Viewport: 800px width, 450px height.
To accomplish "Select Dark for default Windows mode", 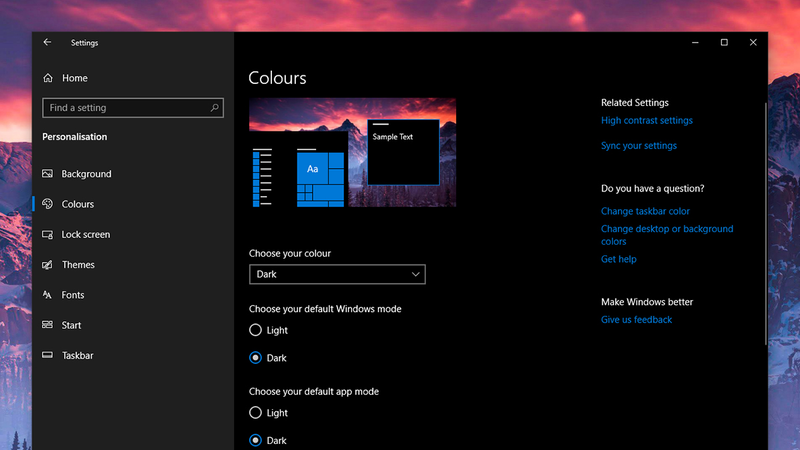I will (255, 358).
